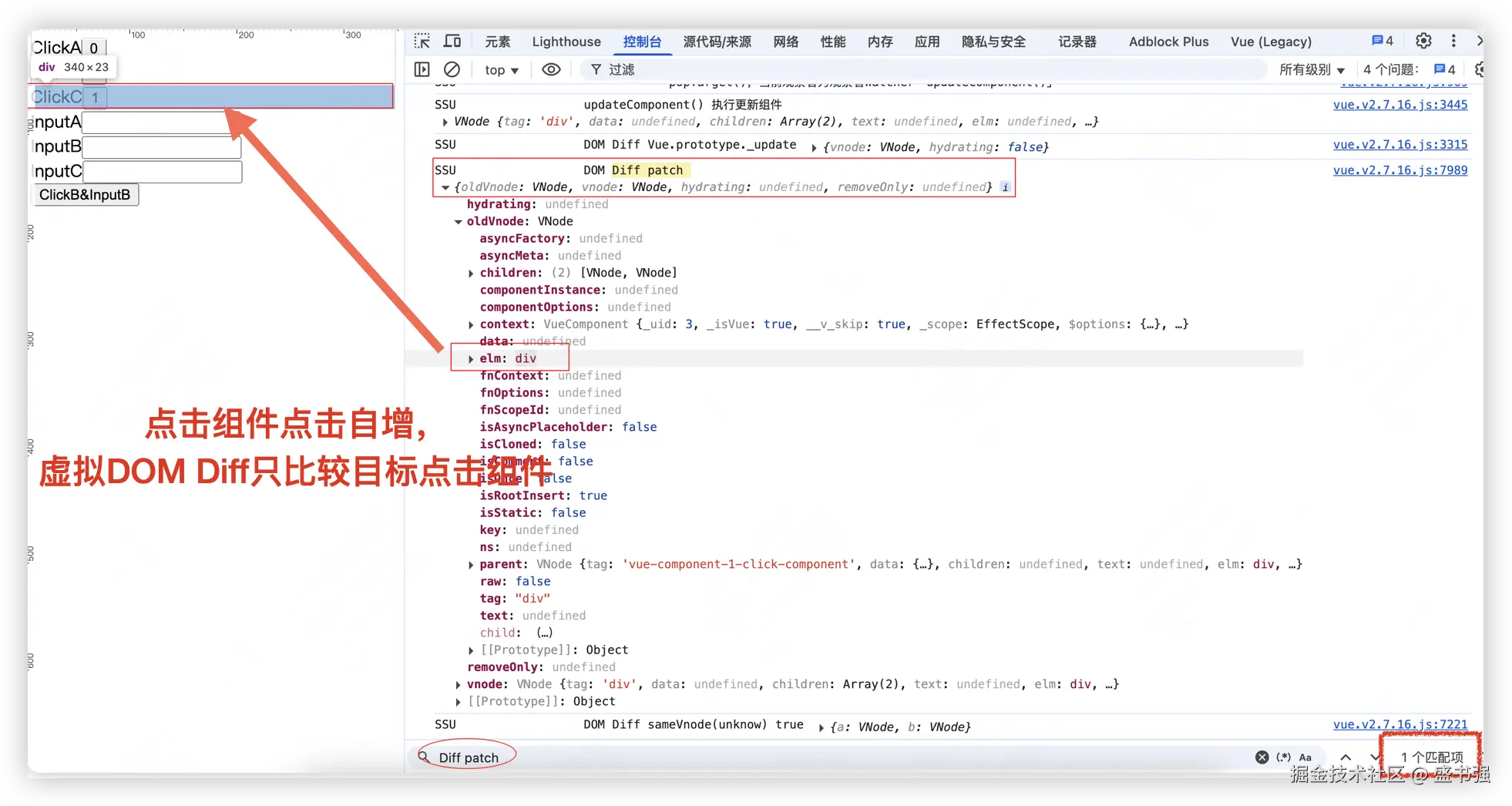Focus the InputA text field

pyautogui.click(x=160, y=123)
